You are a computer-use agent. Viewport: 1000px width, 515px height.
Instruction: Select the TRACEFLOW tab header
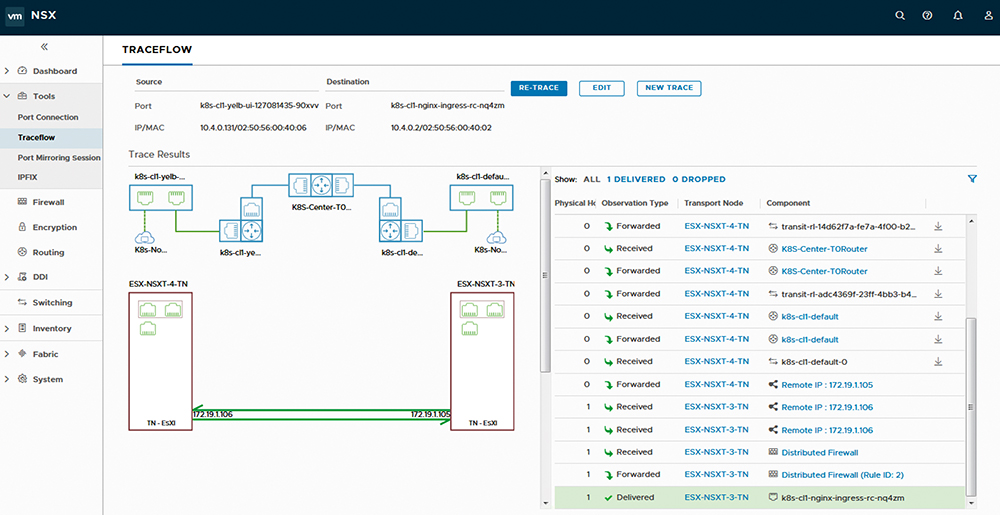click(x=157, y=49)
